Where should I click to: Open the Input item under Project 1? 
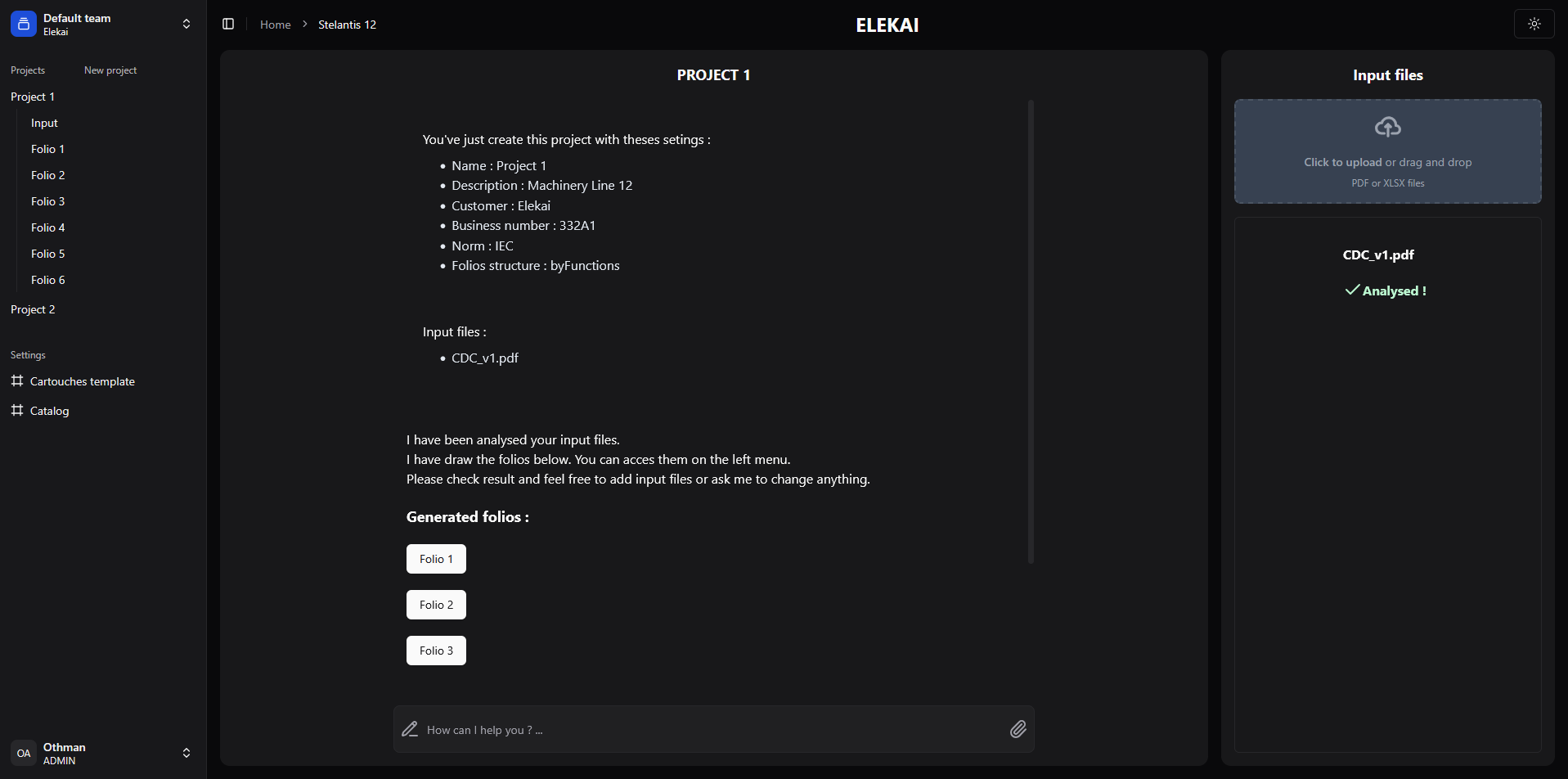click(x=44, y=123)
